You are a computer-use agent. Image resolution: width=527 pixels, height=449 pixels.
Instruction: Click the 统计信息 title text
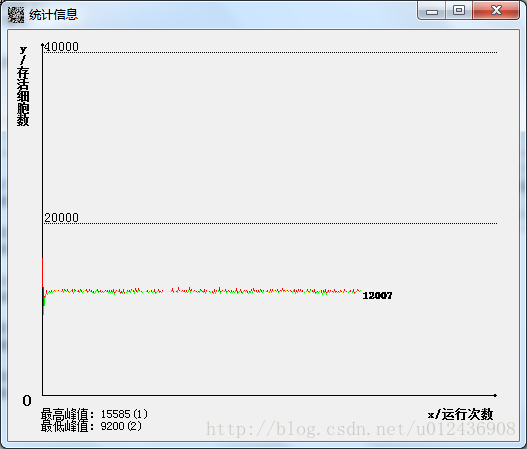click(53, 15)
